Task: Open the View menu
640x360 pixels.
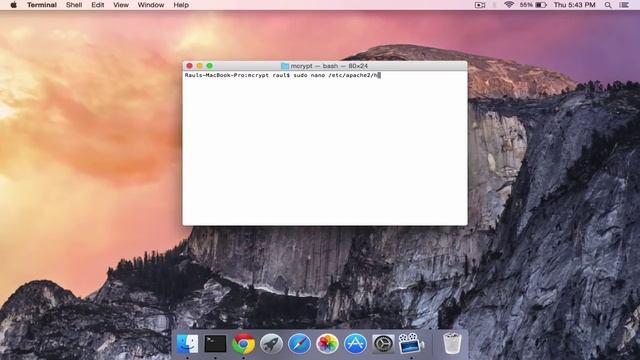Action: pyautogui.click(x=121, y=5)
